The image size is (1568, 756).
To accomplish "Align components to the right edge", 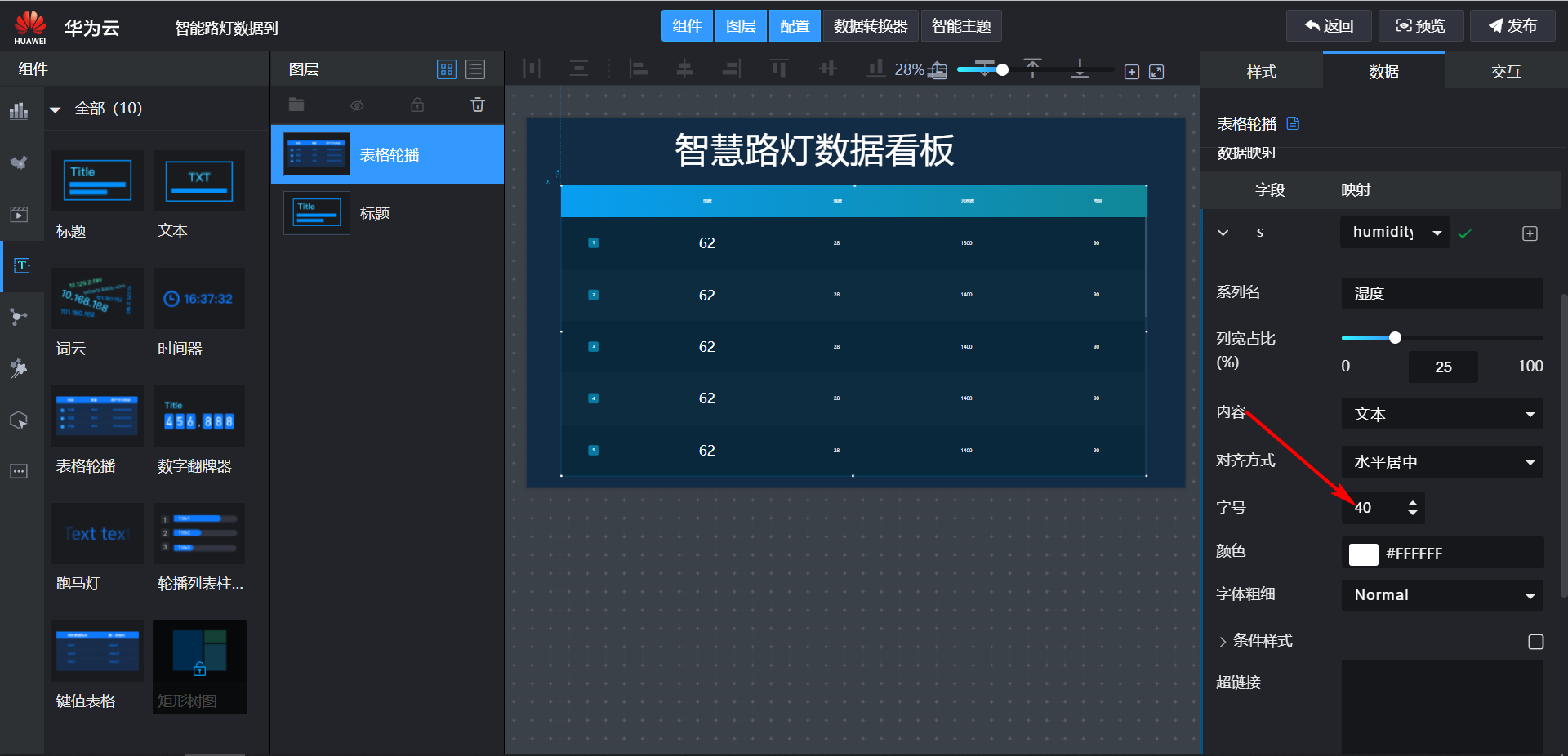I will (x=732, y=69).
